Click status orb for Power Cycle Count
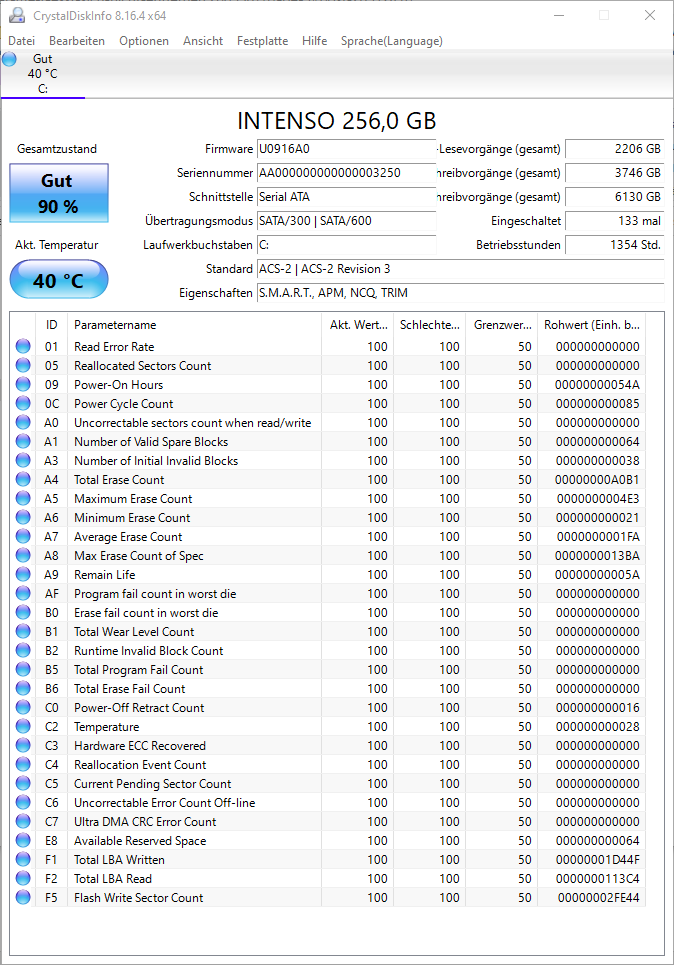The image size is (674, 965). [x=23, y=404]
